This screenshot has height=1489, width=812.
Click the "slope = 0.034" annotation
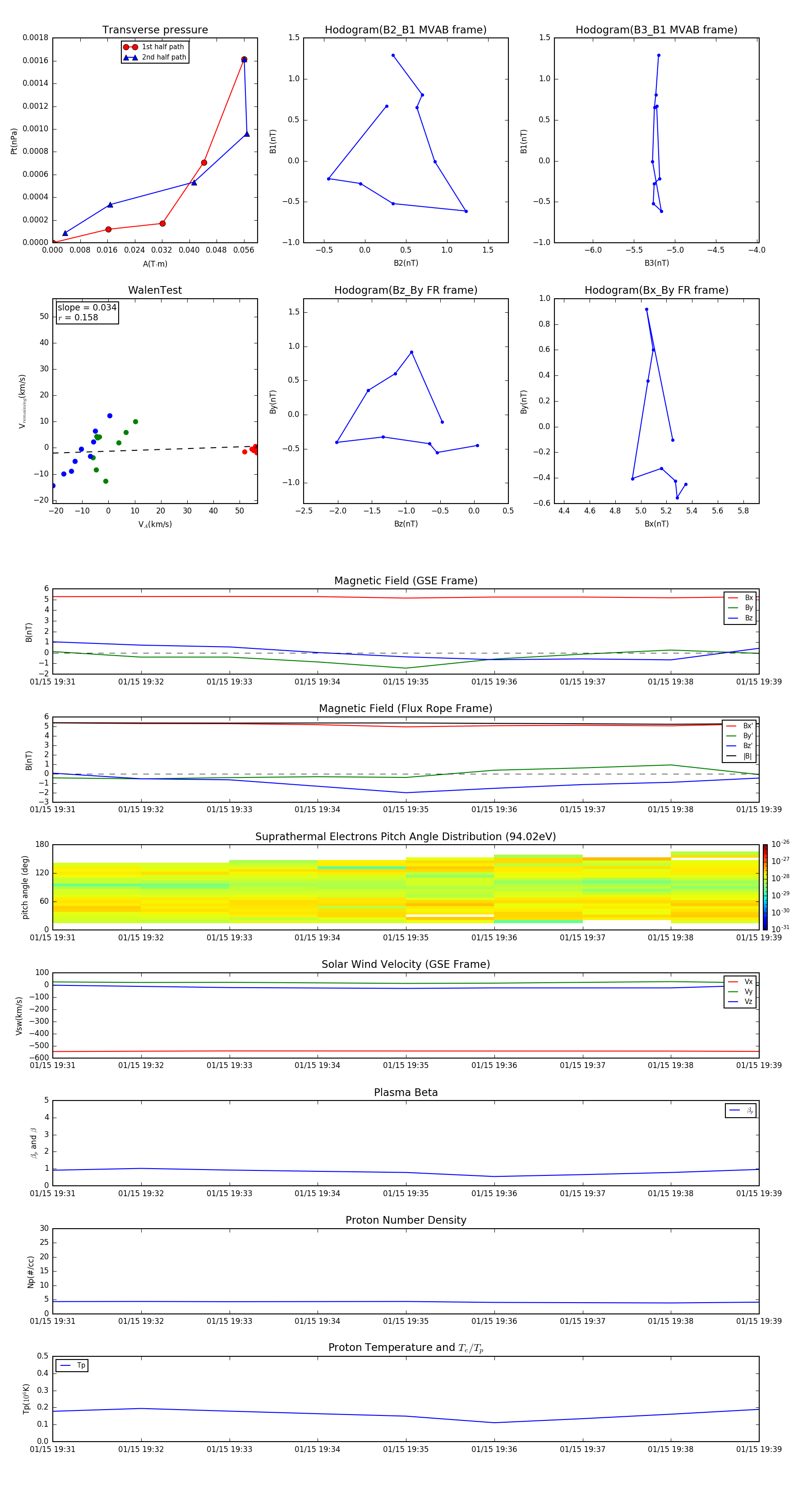pos(87,308)
